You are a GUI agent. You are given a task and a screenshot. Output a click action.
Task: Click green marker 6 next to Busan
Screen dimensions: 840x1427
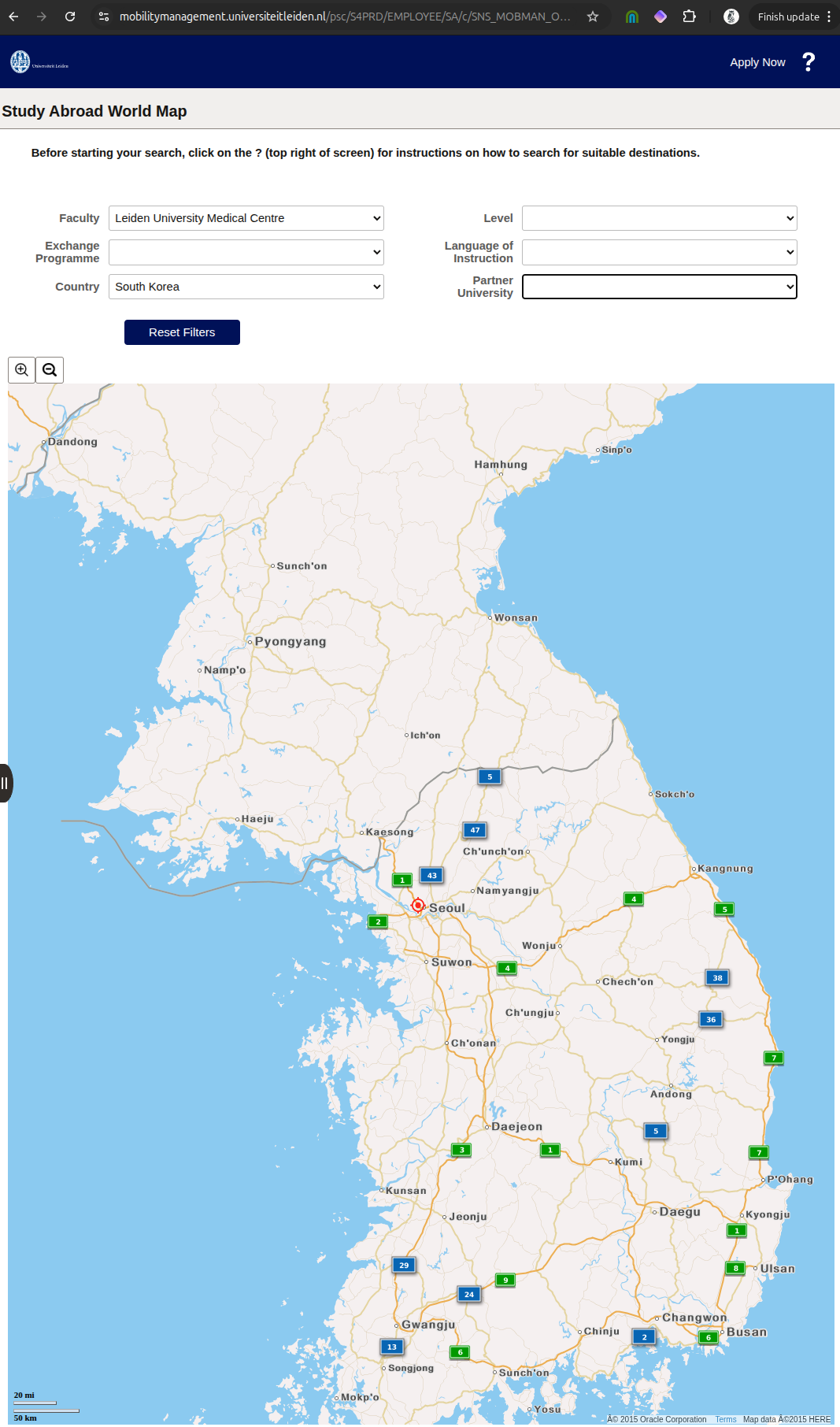[x=709, y=1337]
